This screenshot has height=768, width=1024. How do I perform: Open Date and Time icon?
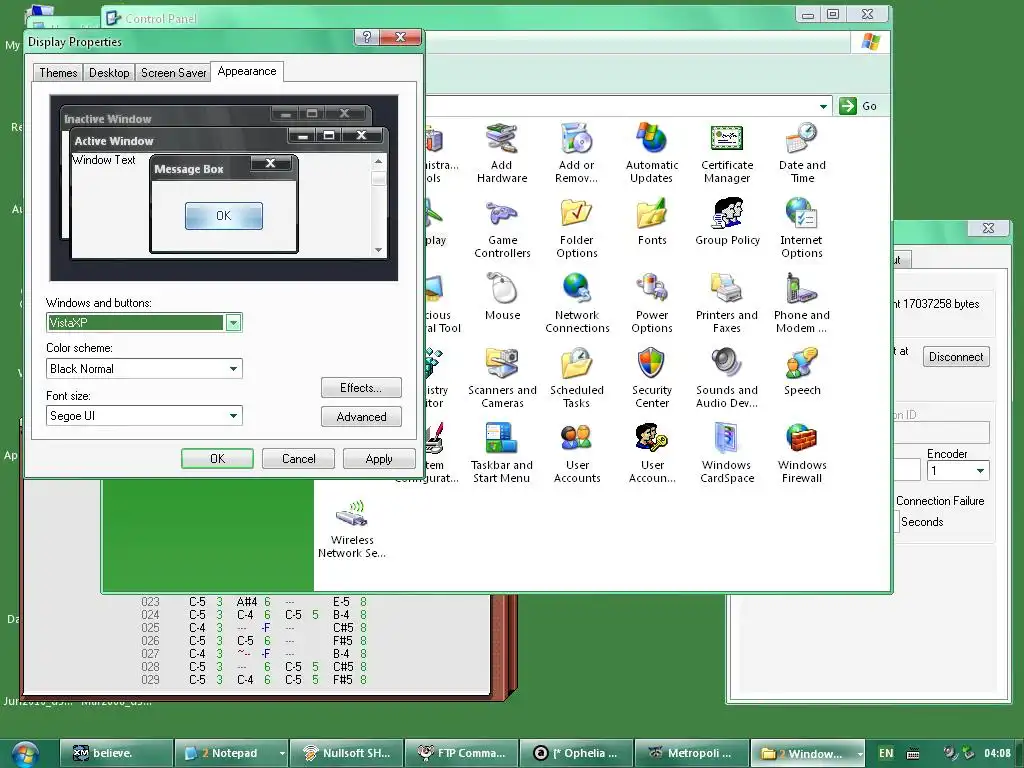click(802, 153)
